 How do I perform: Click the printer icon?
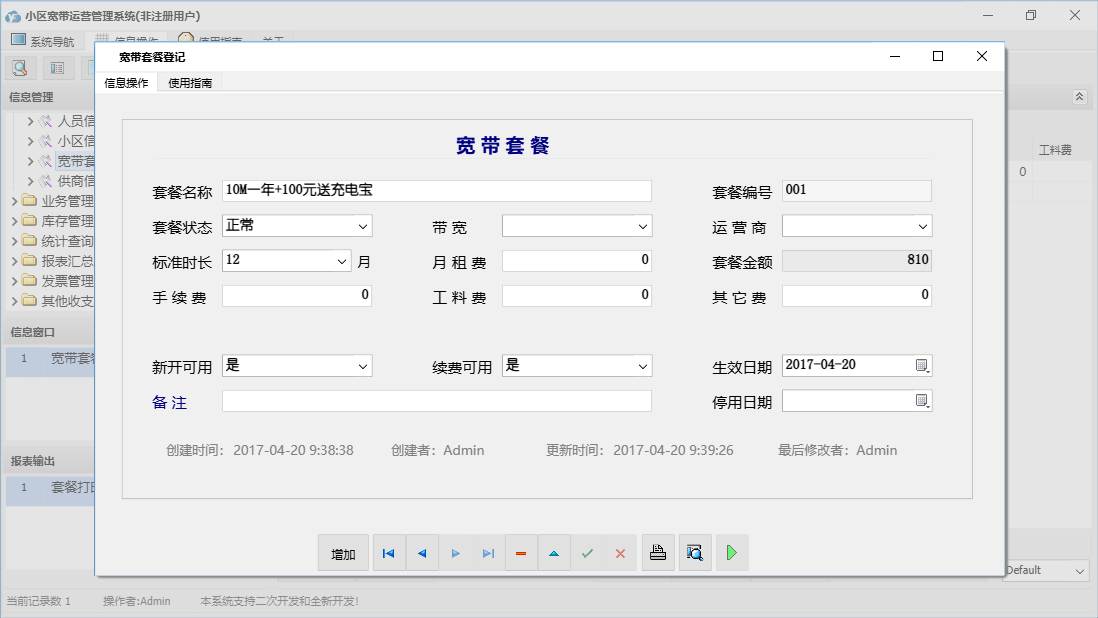click(x=658, y=553)
